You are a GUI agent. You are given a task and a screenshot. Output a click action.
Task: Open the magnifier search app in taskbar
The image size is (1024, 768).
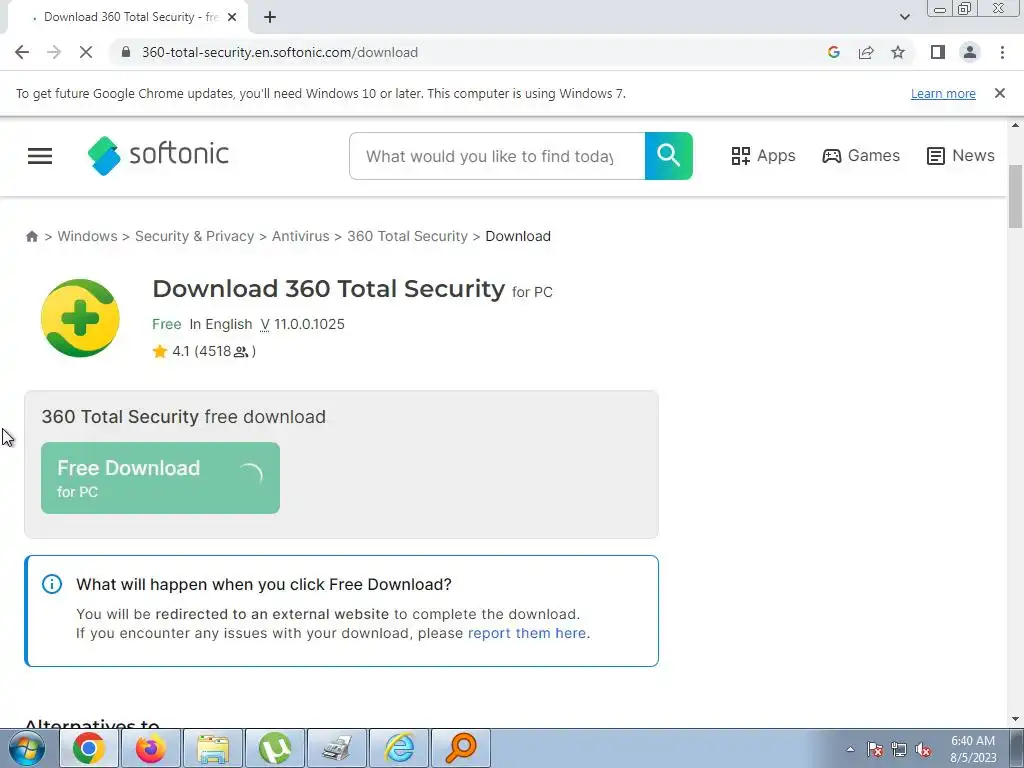click(x=461, y=748)
